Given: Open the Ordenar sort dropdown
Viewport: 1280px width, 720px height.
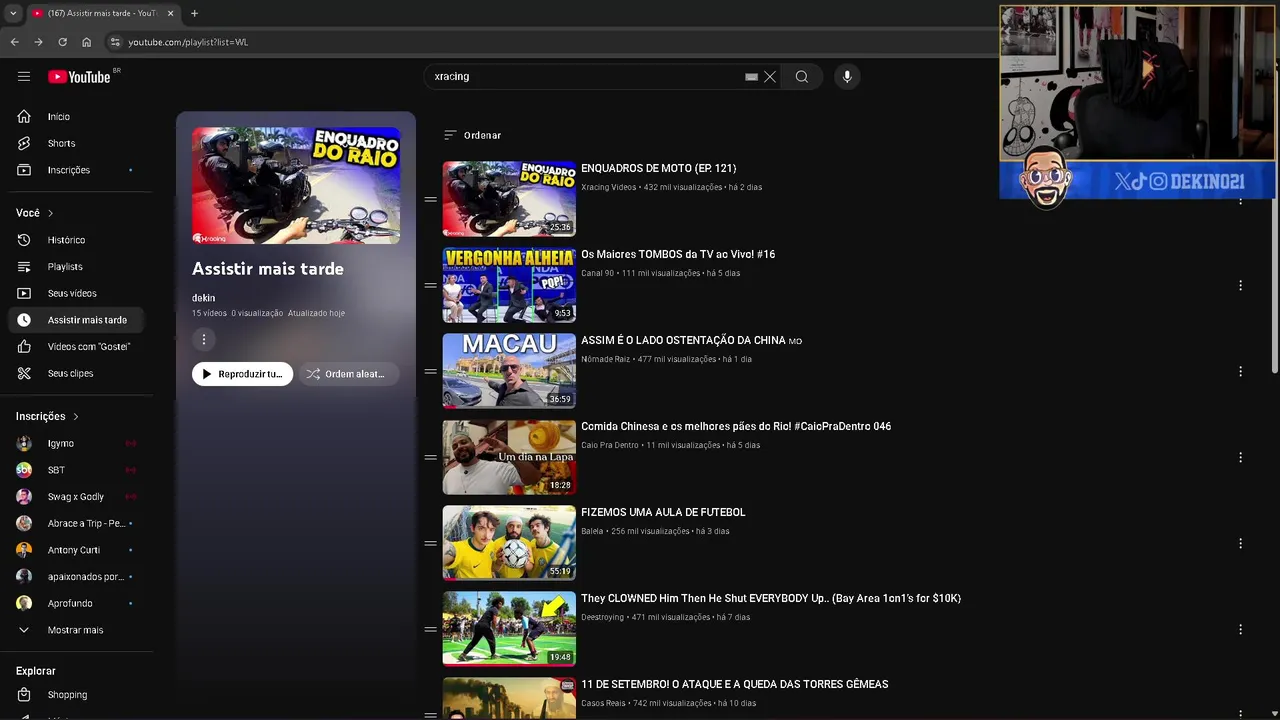Looking at the screenshot, I should coord(472,135).
